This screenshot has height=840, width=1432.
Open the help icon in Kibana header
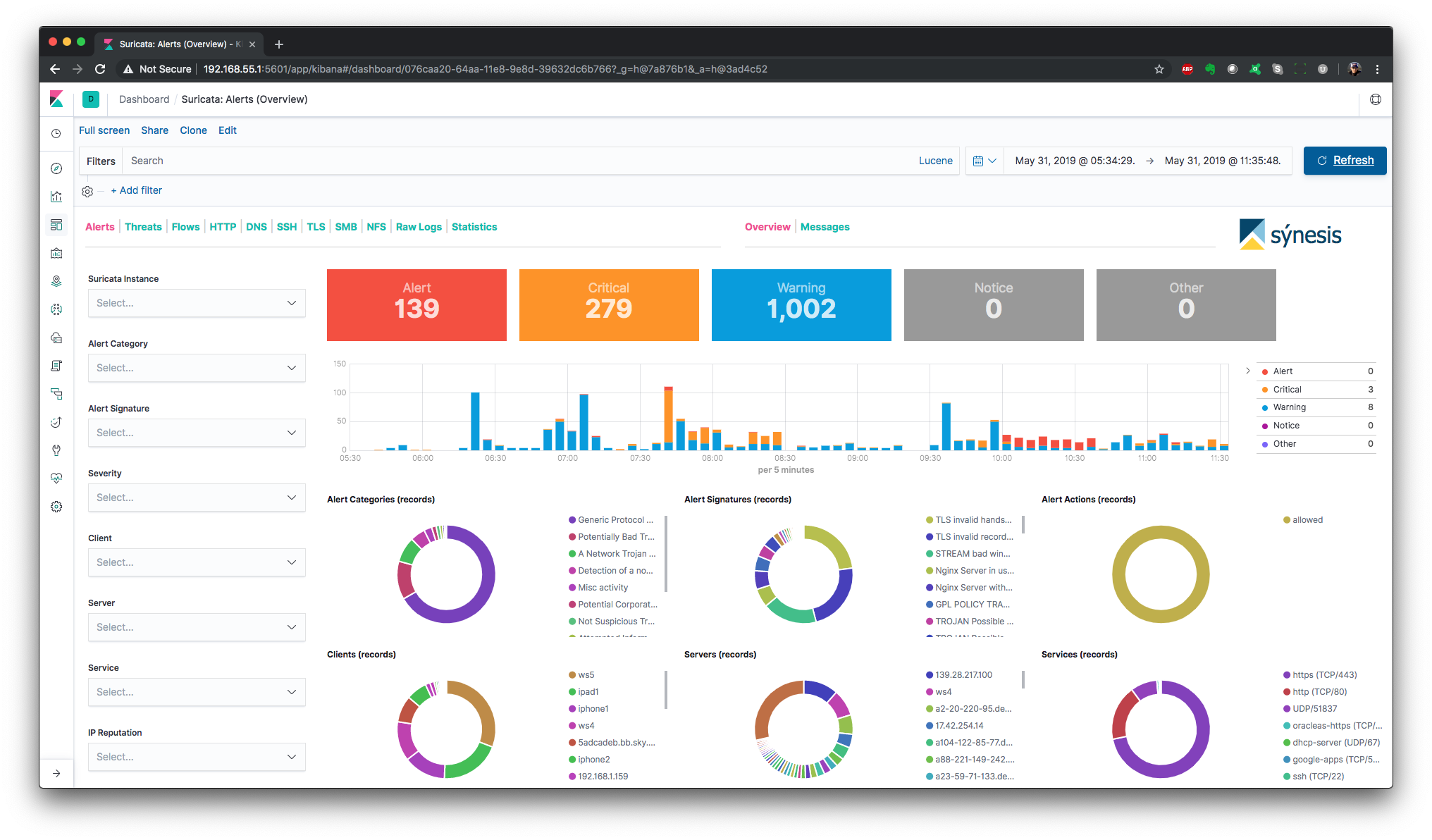(x=1376, y=99)
